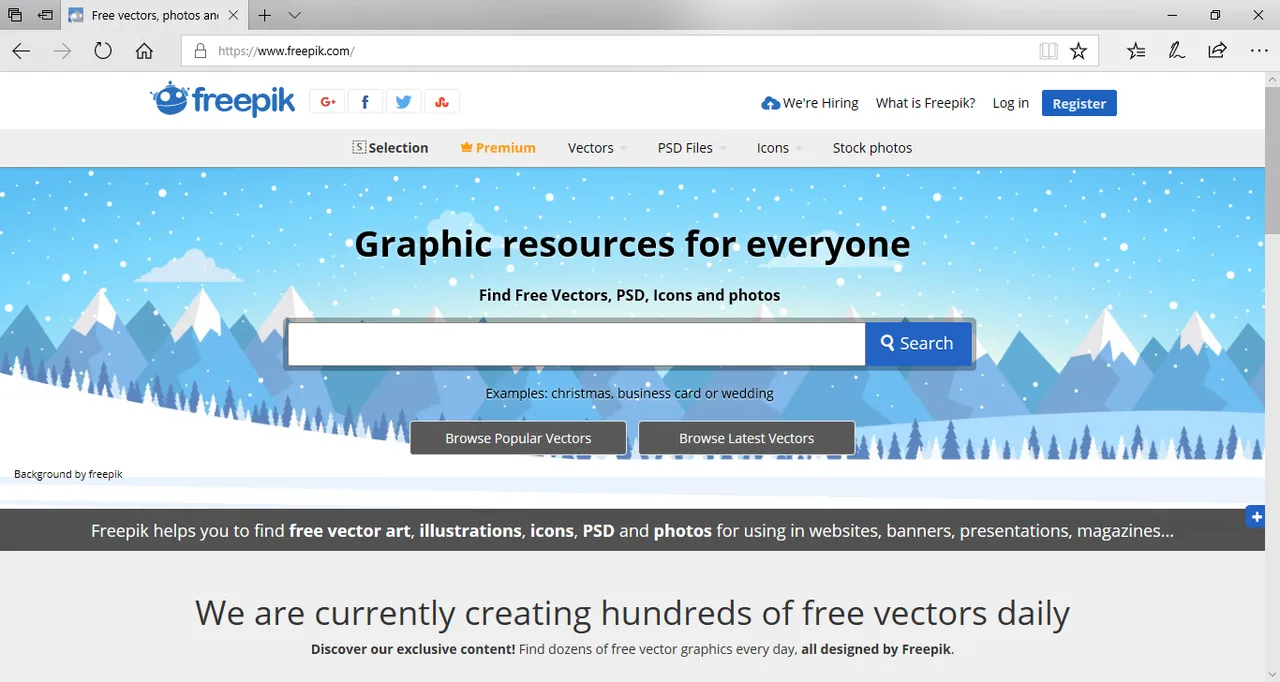The height and width of the screenshot is (682, 1280).
Task: Click Log in link
Action: [x=1010, y=103]
